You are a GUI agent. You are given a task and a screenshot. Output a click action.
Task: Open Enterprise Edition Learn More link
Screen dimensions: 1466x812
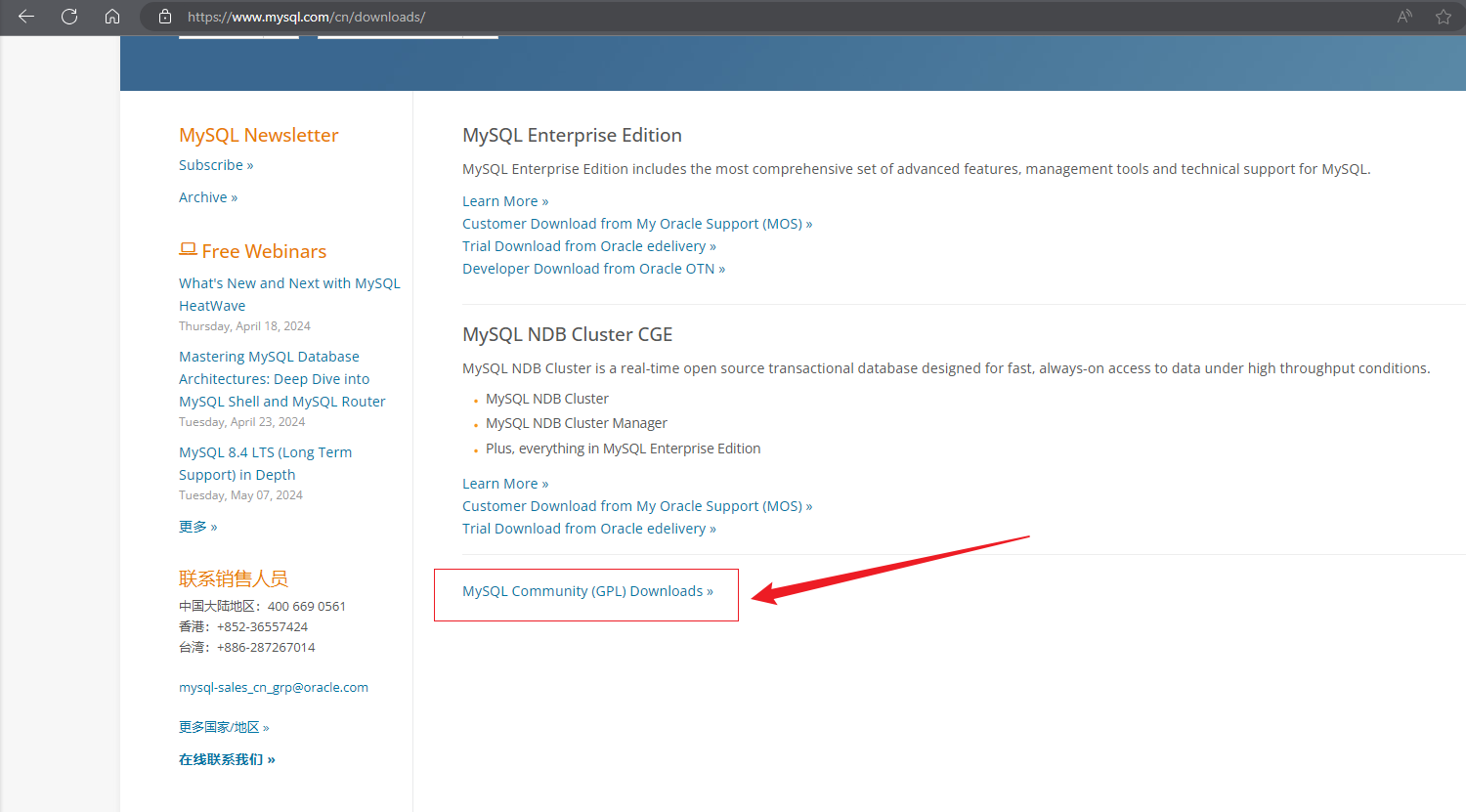505,201
